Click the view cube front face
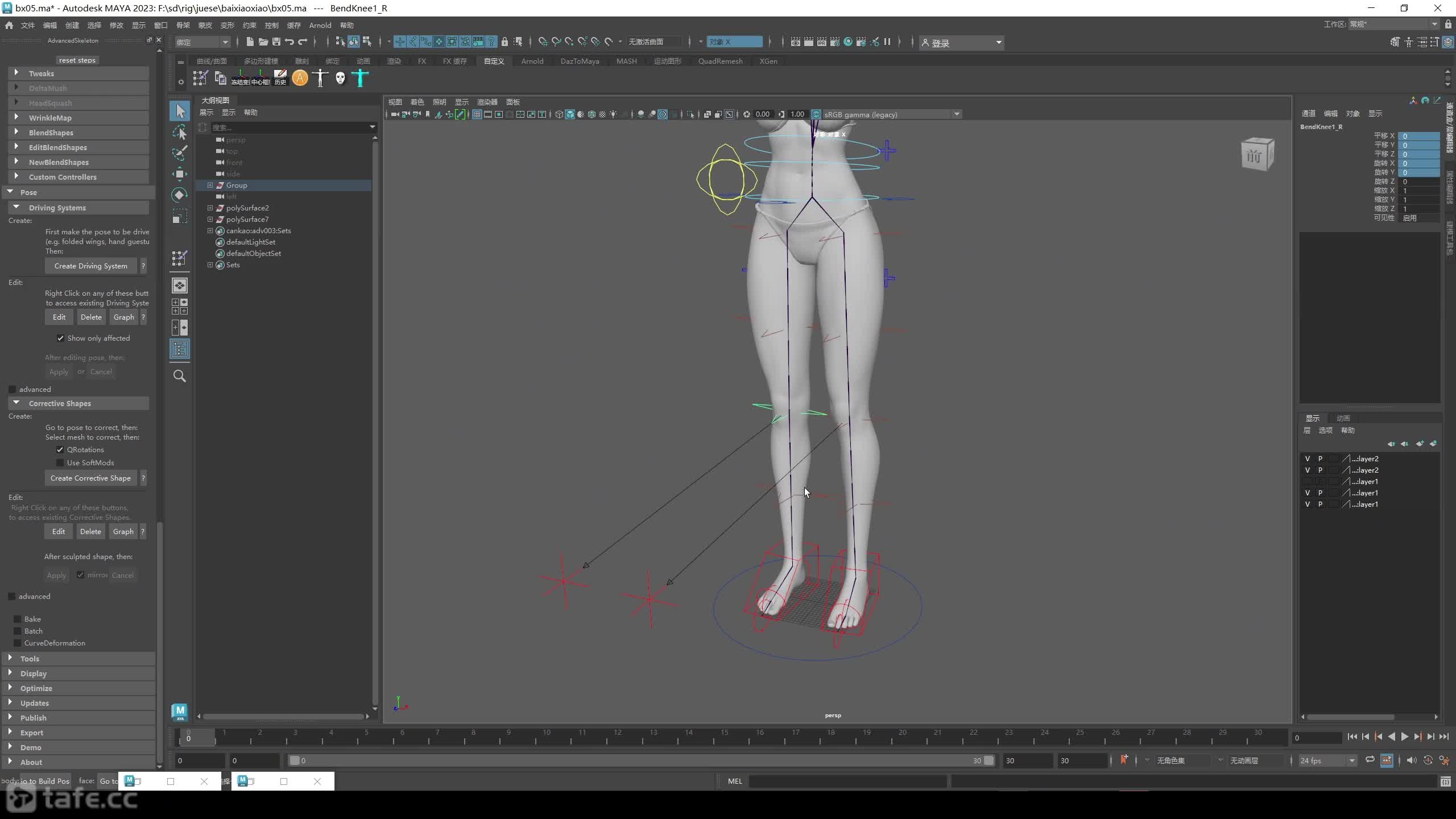Image resolution: width=1456 pixels, height=819 pixels. (x=1253, y=156)
